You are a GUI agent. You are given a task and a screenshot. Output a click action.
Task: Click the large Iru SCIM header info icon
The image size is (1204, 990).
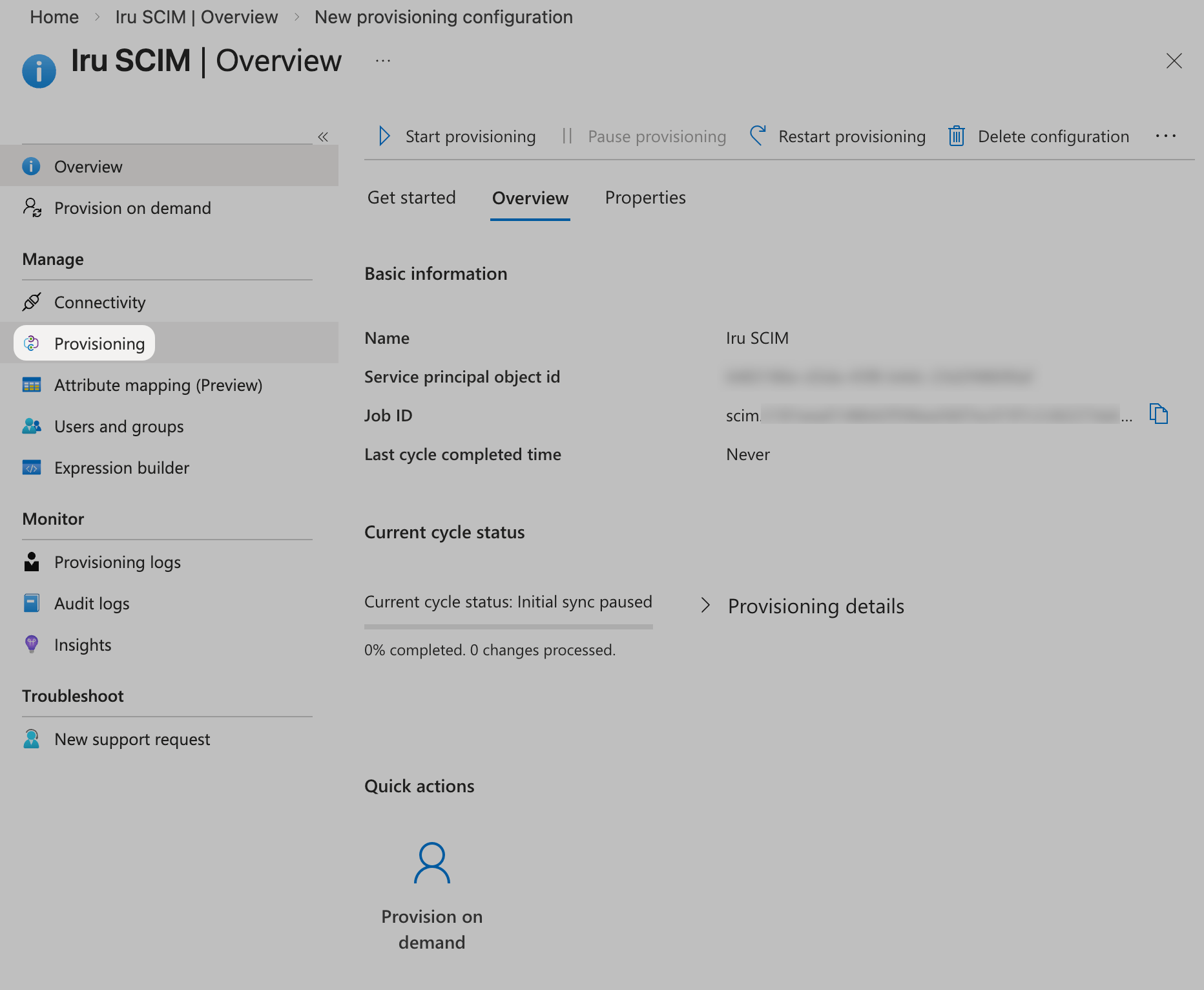point(39,71)
